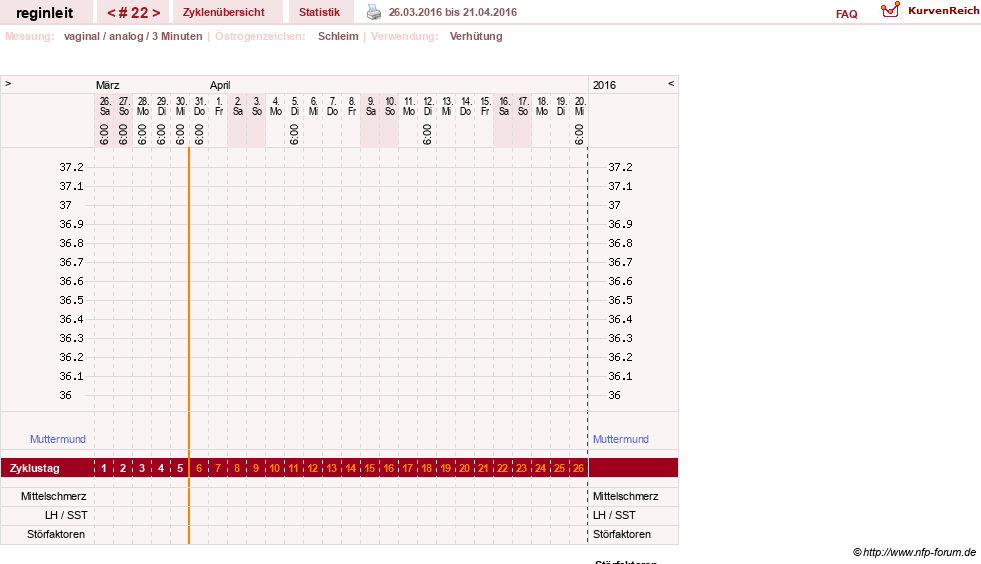Click date column 26. Sa
Screen dimensions: 981x564
point(104,106)
